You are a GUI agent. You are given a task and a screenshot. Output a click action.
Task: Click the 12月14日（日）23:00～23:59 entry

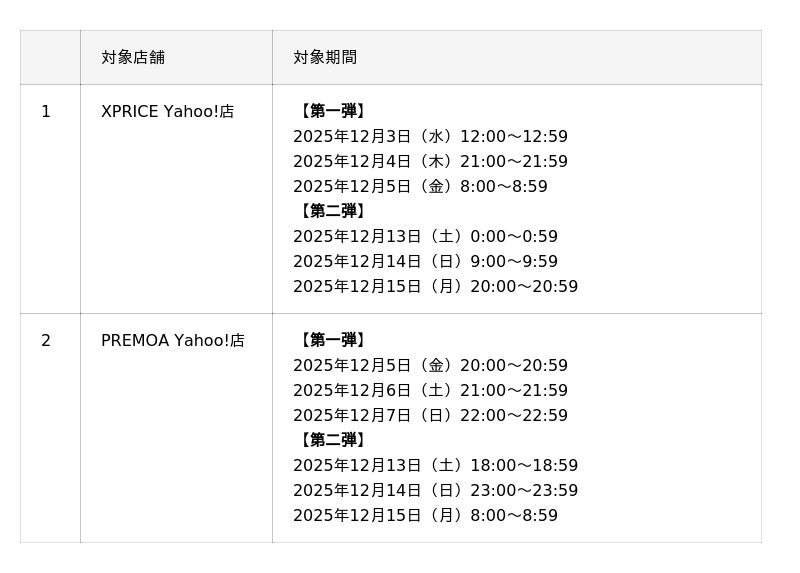point(435,491)
